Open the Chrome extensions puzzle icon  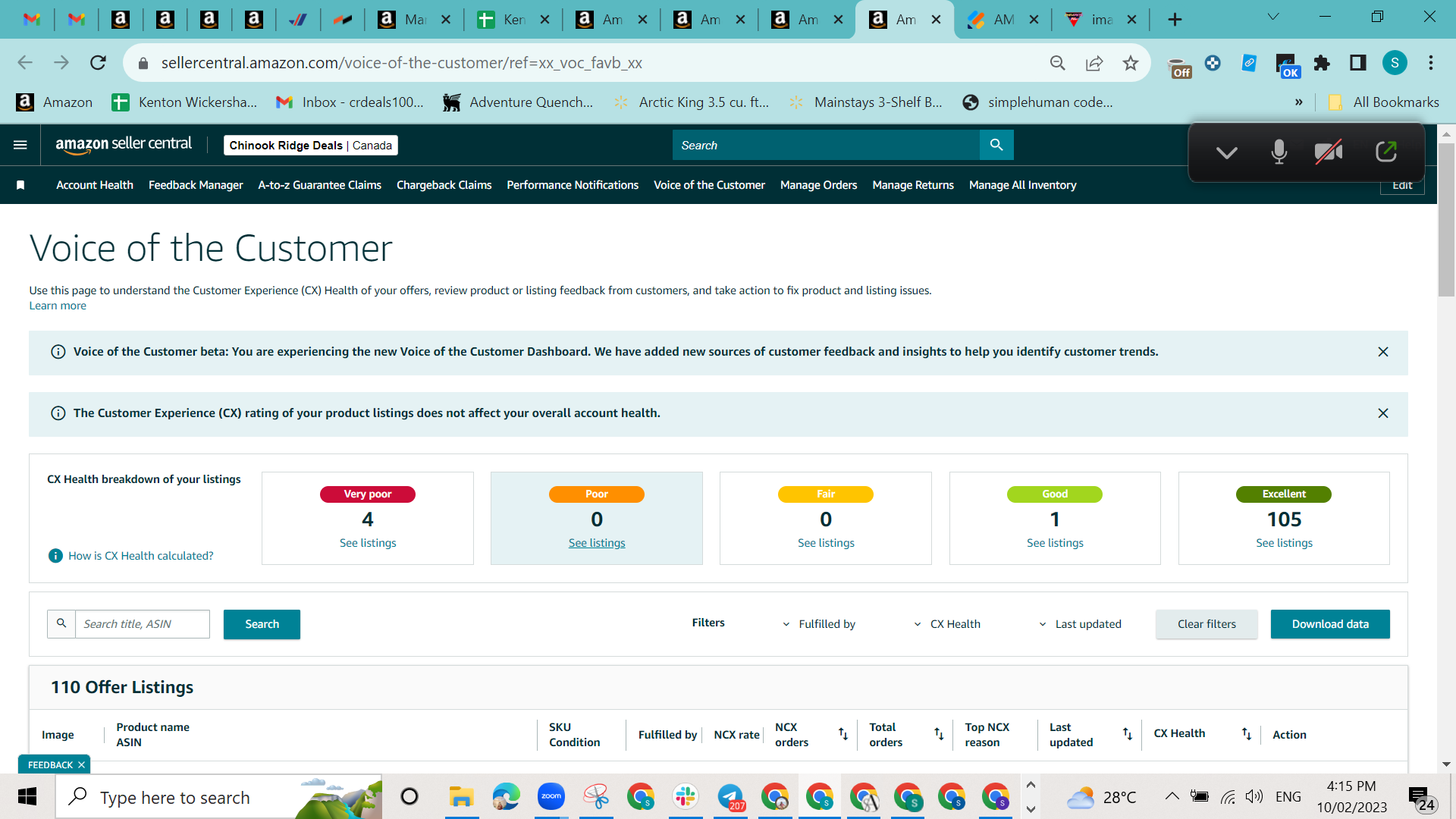pyautogui.click(x=1322, y=63)
